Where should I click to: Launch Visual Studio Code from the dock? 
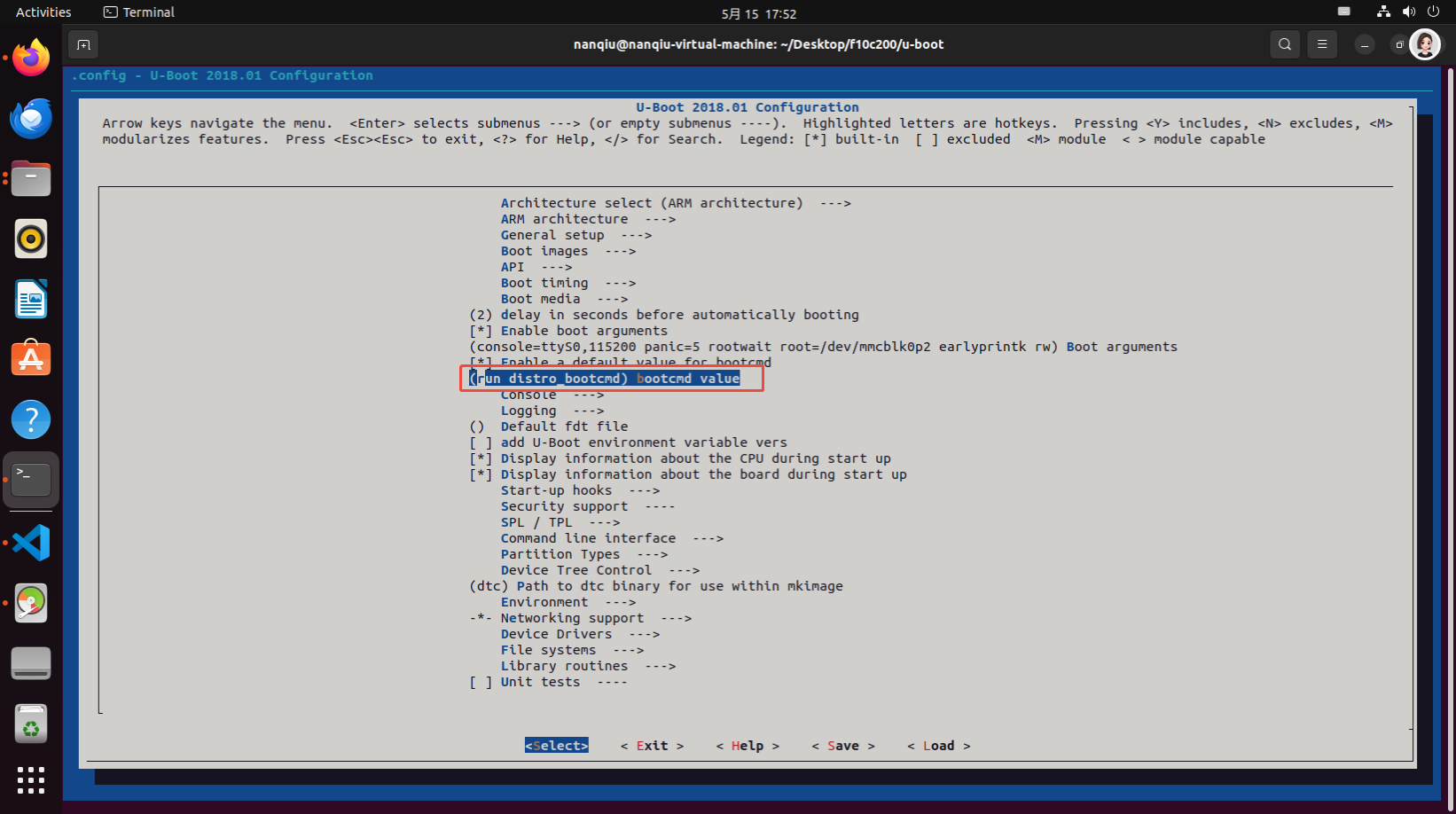click(x=31, y=543)
